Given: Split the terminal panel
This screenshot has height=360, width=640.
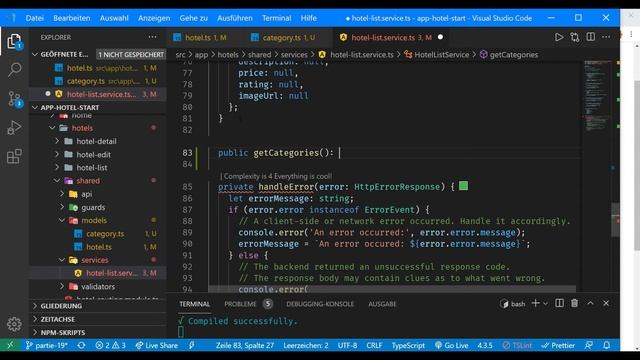Looking at the screenshot, I should [x=559, y=303].
